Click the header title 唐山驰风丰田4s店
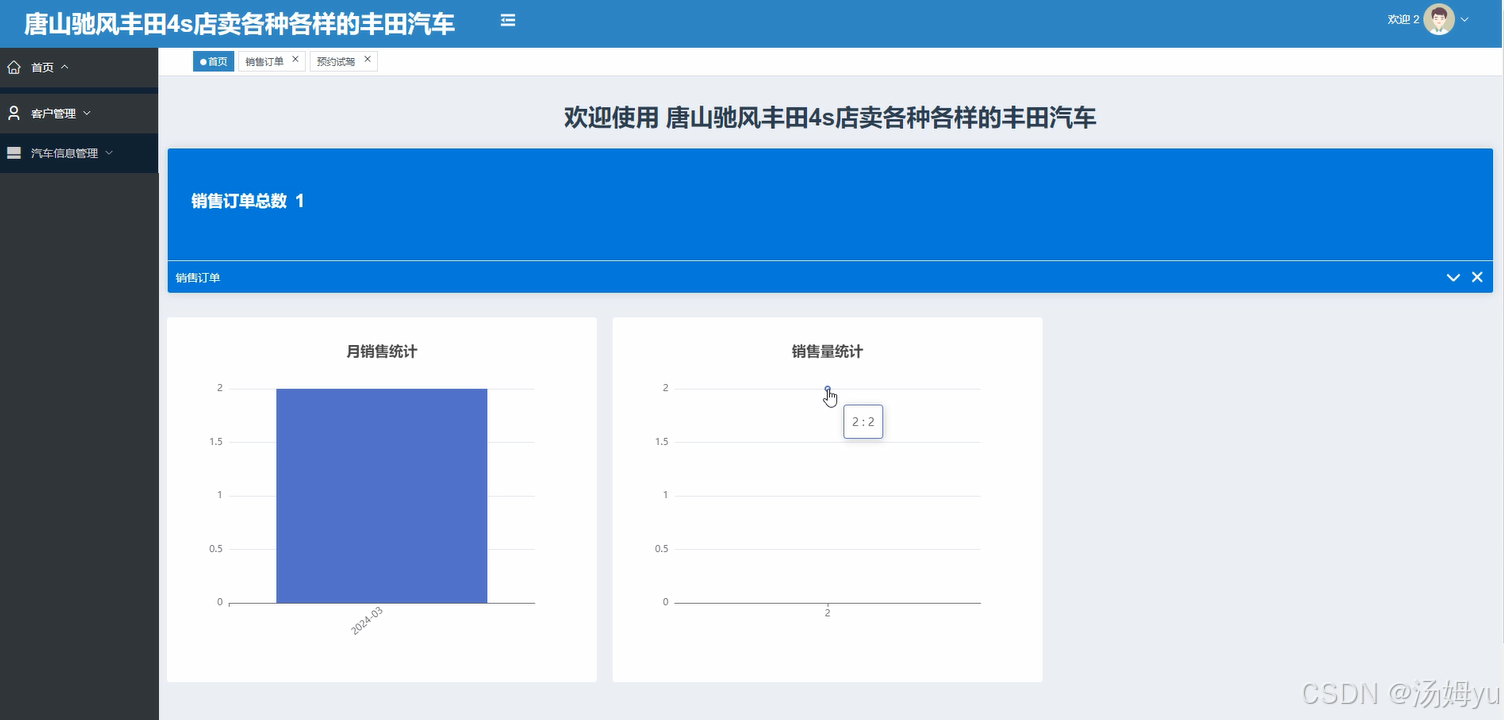 [x=240, y=23]
